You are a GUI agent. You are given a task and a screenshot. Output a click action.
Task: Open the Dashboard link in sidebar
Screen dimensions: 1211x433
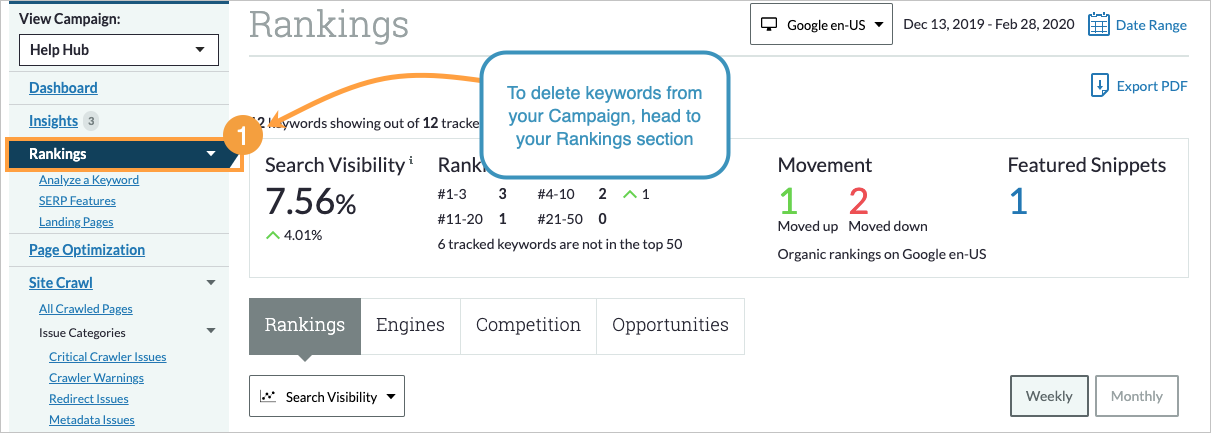[x=63, y=88]
